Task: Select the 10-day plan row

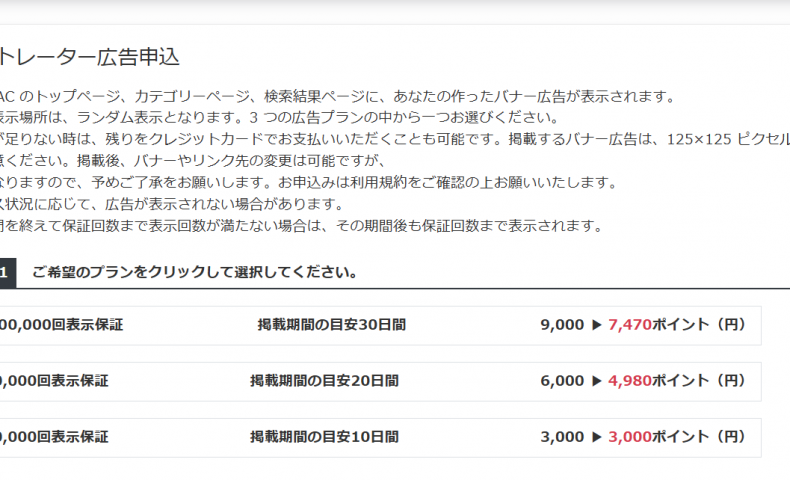Action: pyautogui.click(x=380, y=438)
